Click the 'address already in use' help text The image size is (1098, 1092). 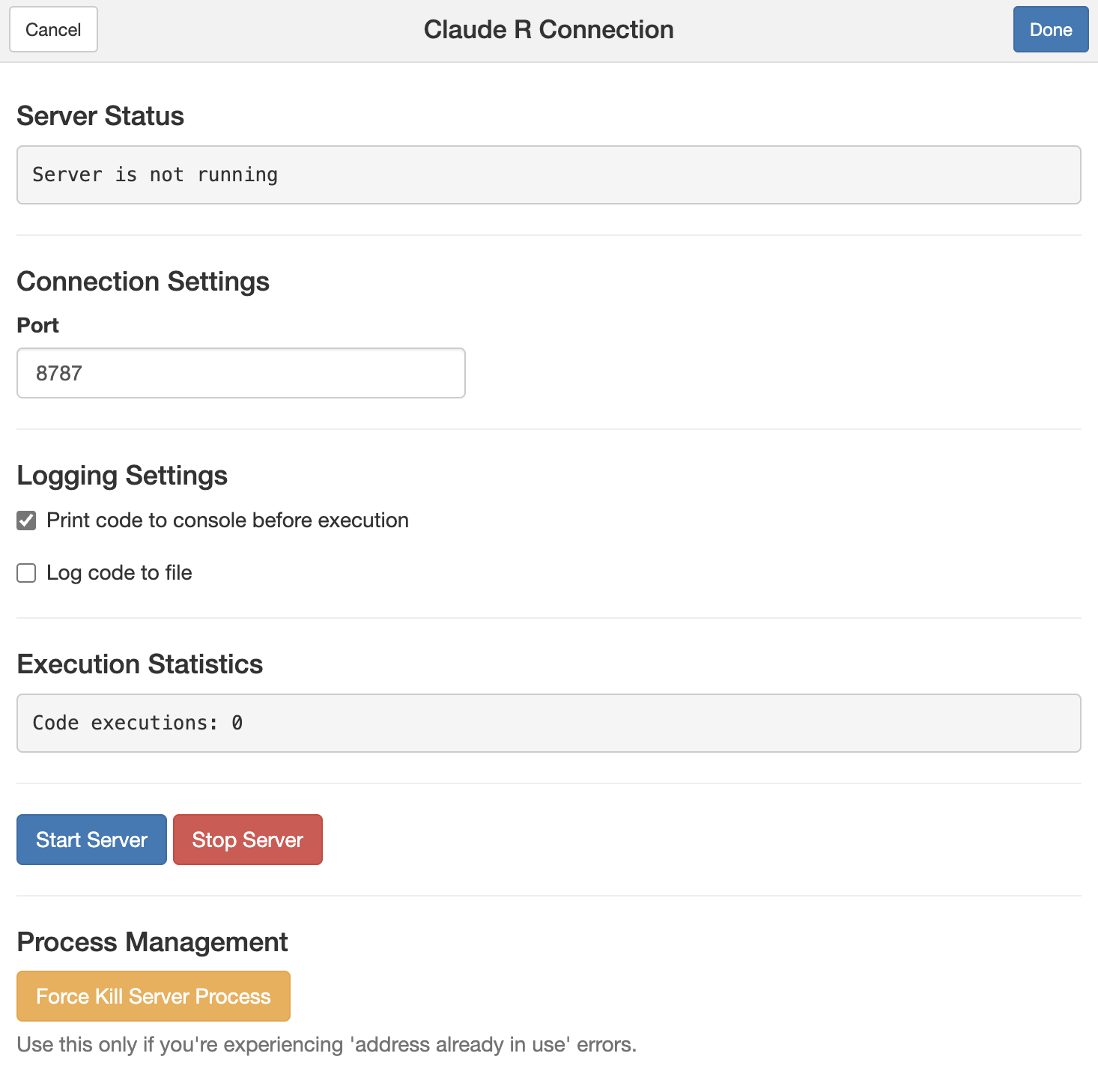pos(327,1045)
